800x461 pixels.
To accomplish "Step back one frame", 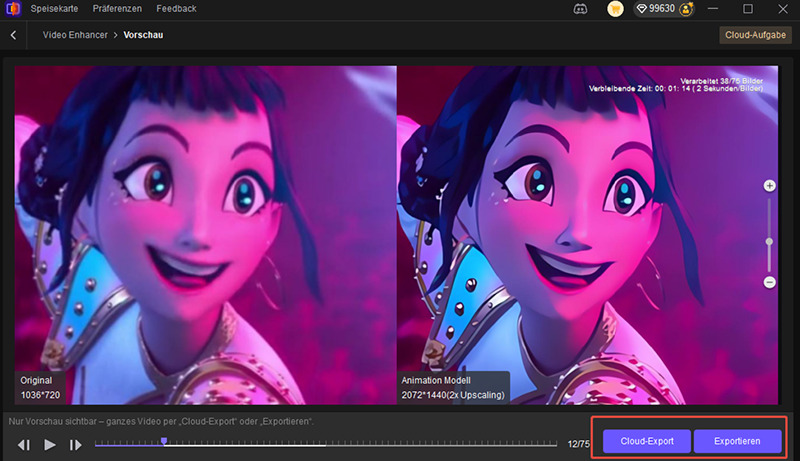I will [23, 445].
